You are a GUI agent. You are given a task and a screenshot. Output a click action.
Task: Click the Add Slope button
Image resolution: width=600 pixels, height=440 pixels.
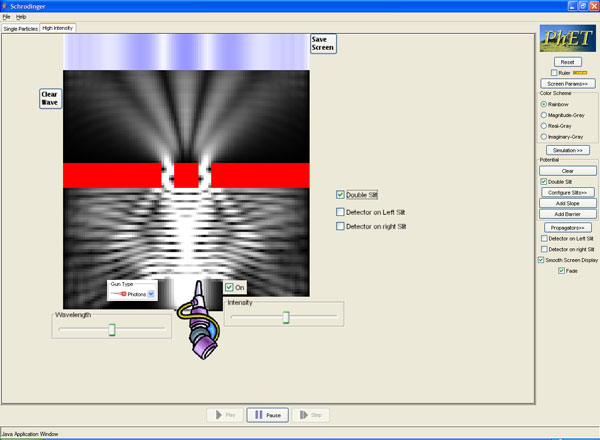(567, 203)
